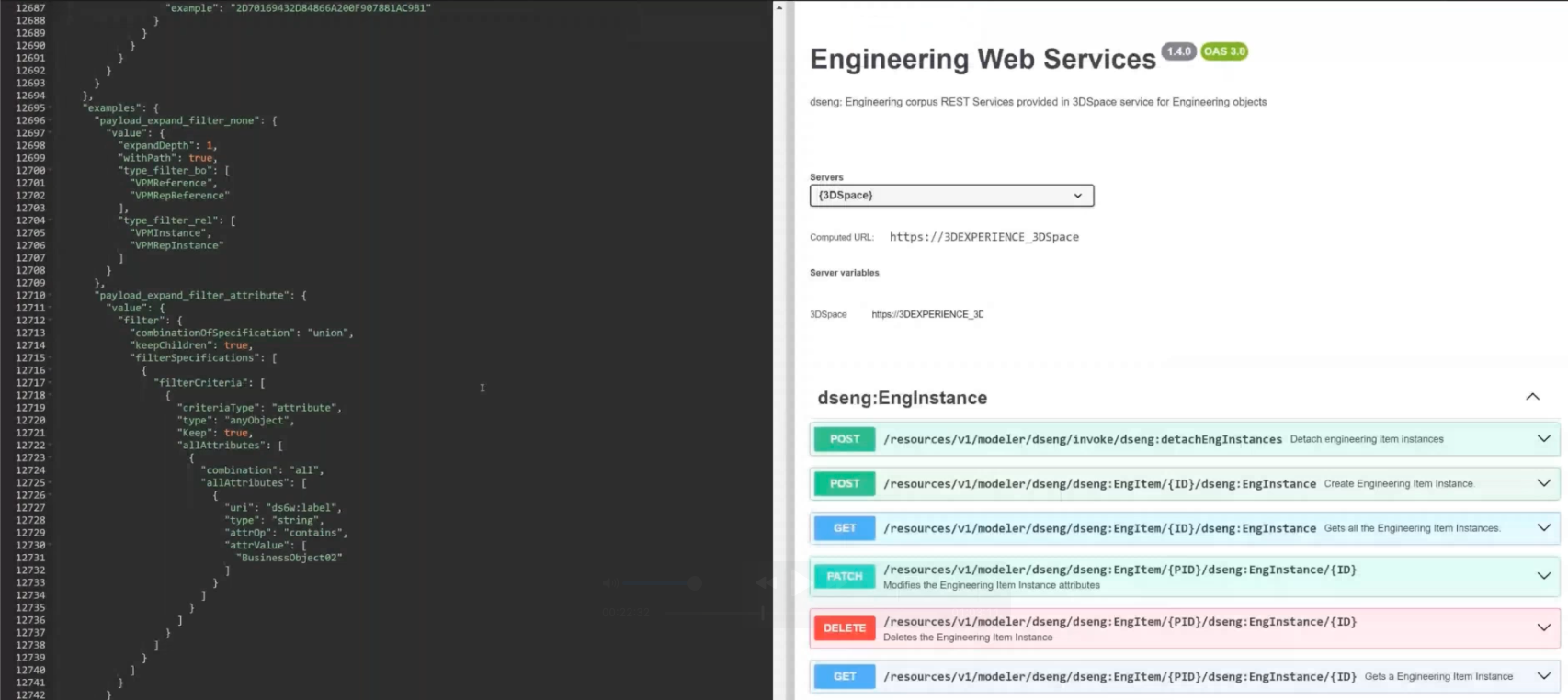Open the Servers {3DSpace} dropdown
This screenshot has height=700, width=1568.
(x=951, y=196)
